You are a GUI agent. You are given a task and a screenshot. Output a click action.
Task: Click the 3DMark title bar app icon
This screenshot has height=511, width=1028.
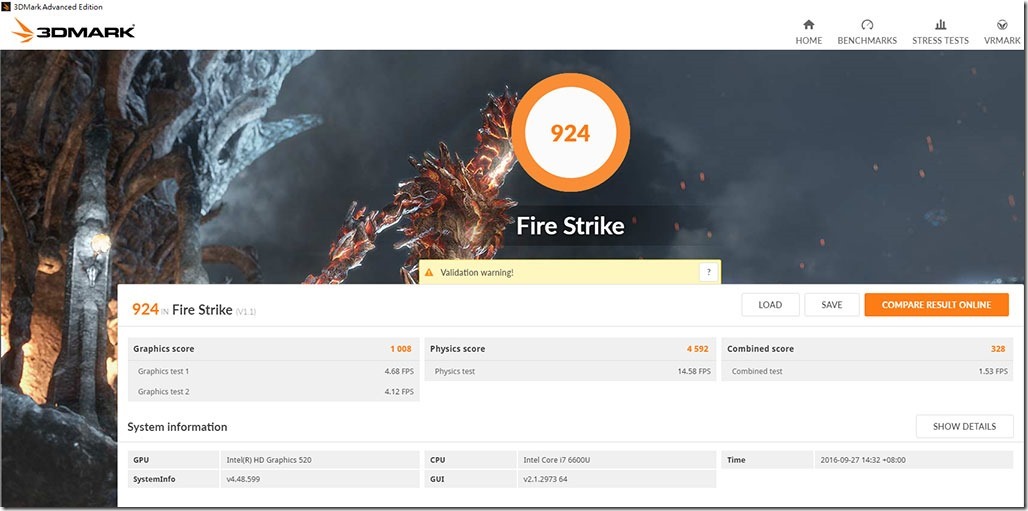click(x=8, y=6)
